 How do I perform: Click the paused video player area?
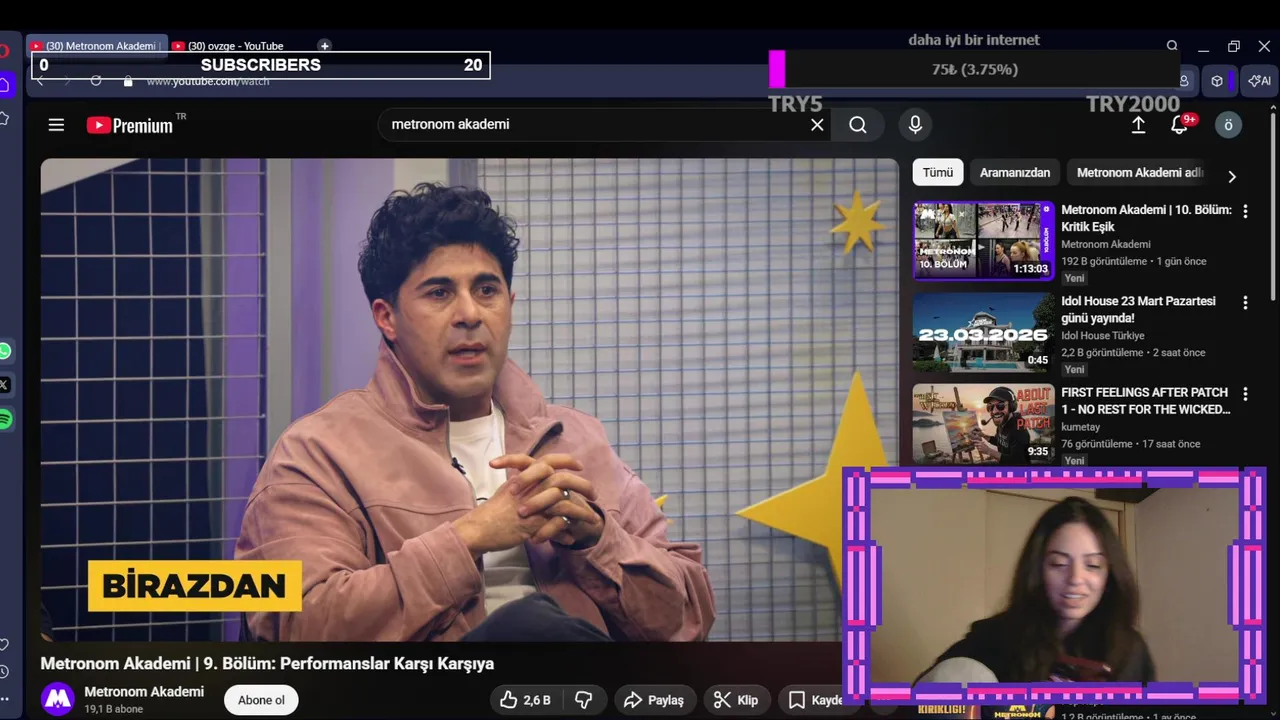[x=470, y=400]
